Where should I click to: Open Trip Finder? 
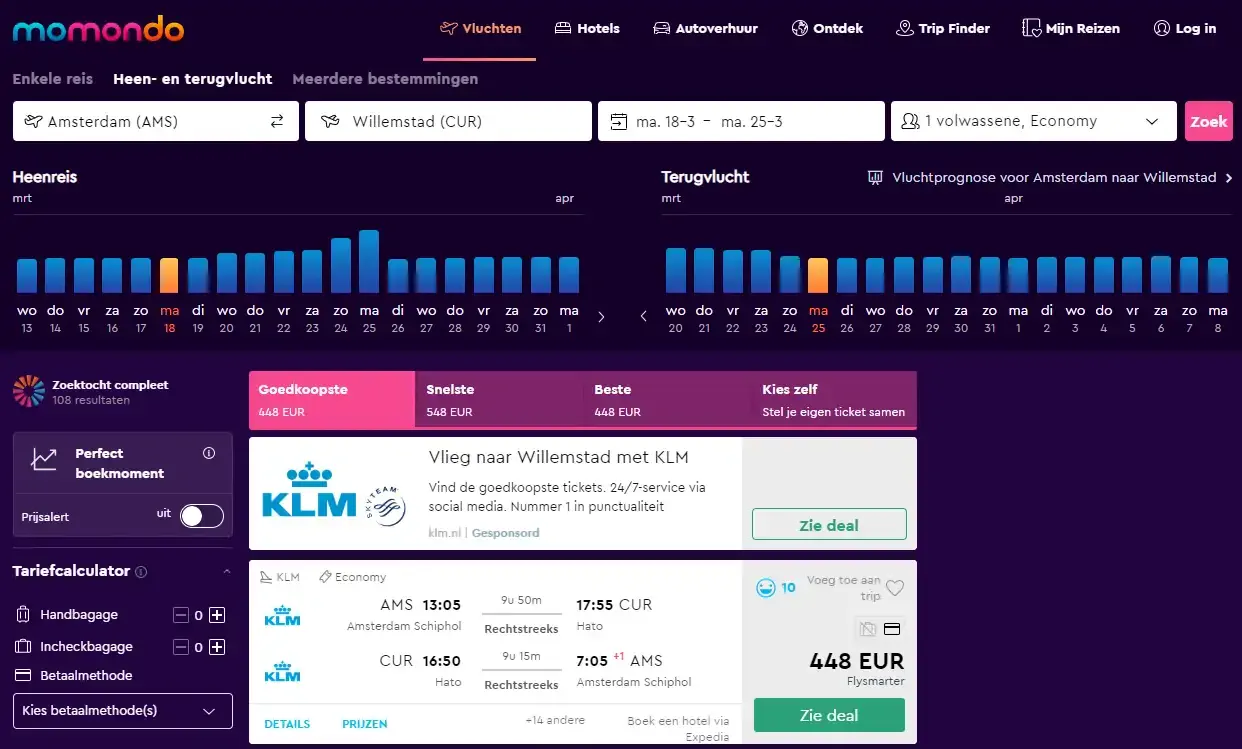(943, 28)
